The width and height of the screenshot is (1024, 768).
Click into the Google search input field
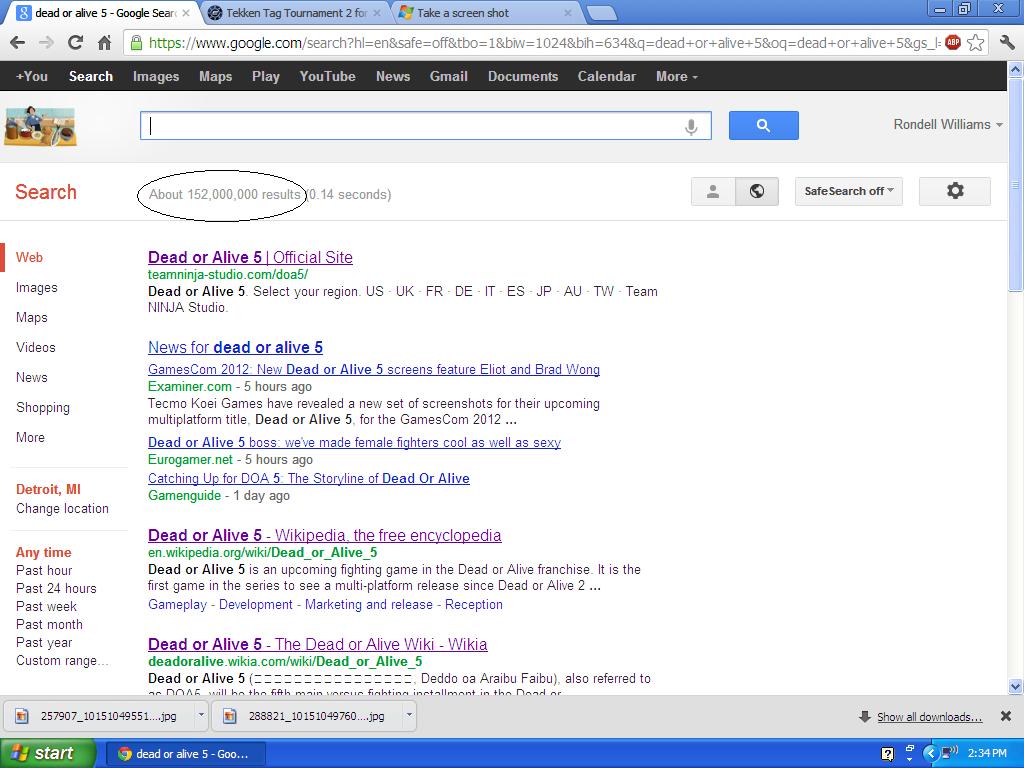click(x=410, y=126)
